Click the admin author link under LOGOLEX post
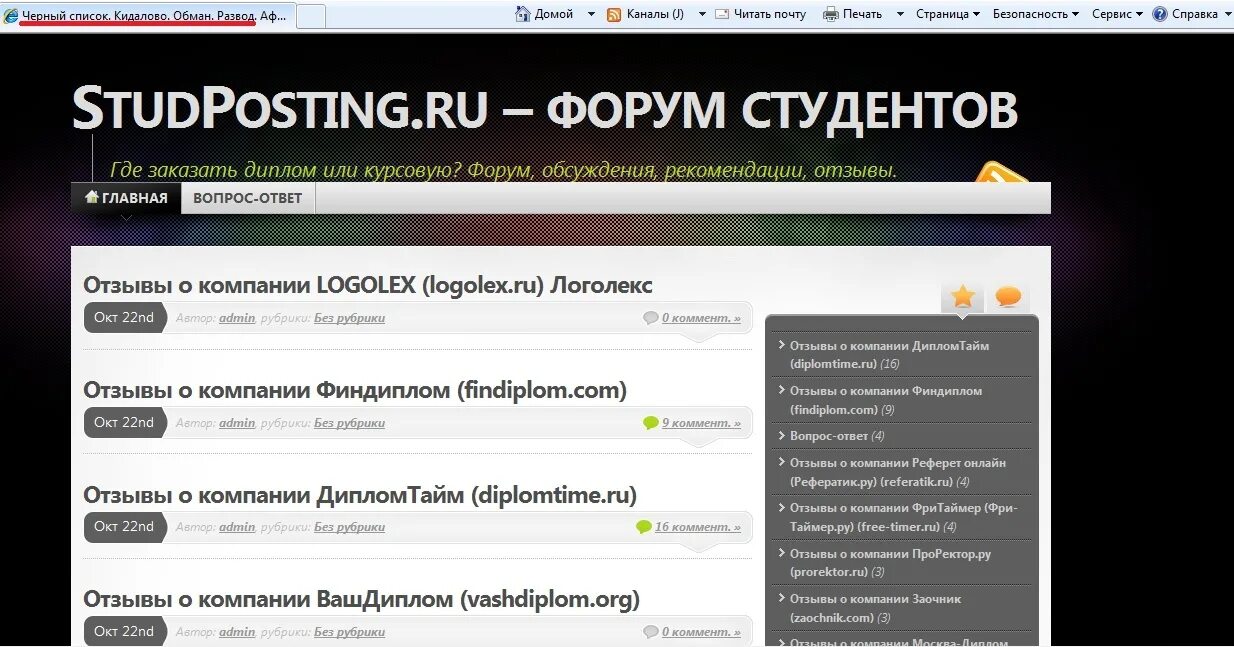The width and height of the screenshot is (1234, 647). click(236, 317)
